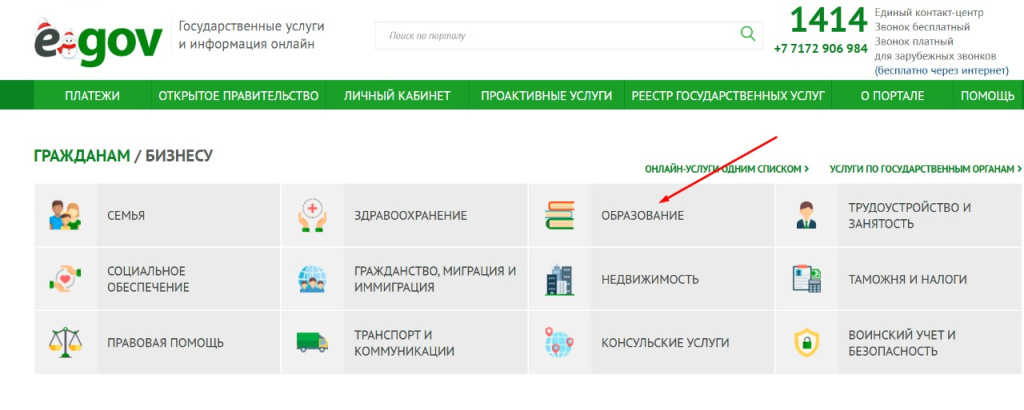Open the Образование category
The width and height of the screenshot is (1024, 410).
[x=651, y=215]
